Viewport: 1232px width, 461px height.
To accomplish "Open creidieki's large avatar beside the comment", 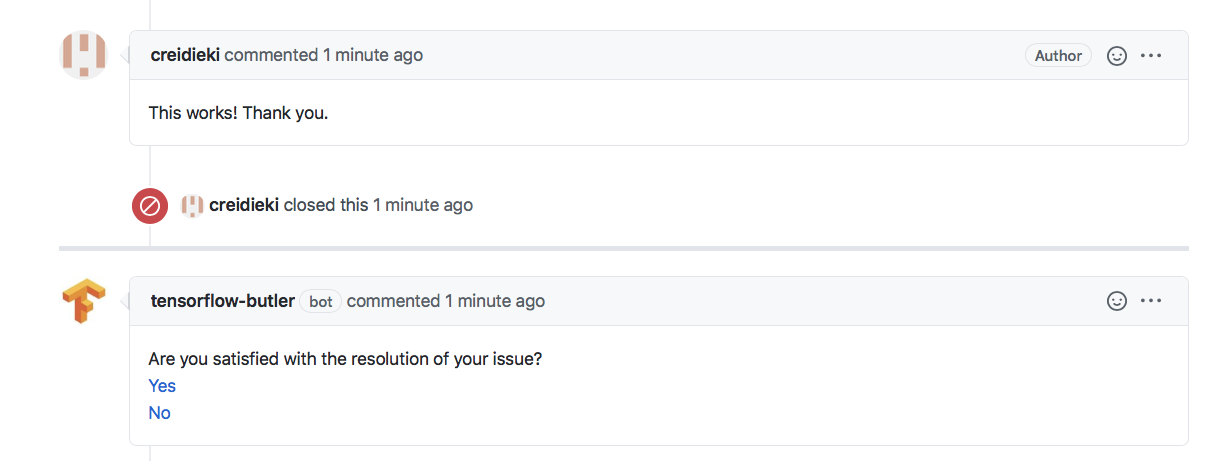I will pyautogui.click(x=83, y=55).
